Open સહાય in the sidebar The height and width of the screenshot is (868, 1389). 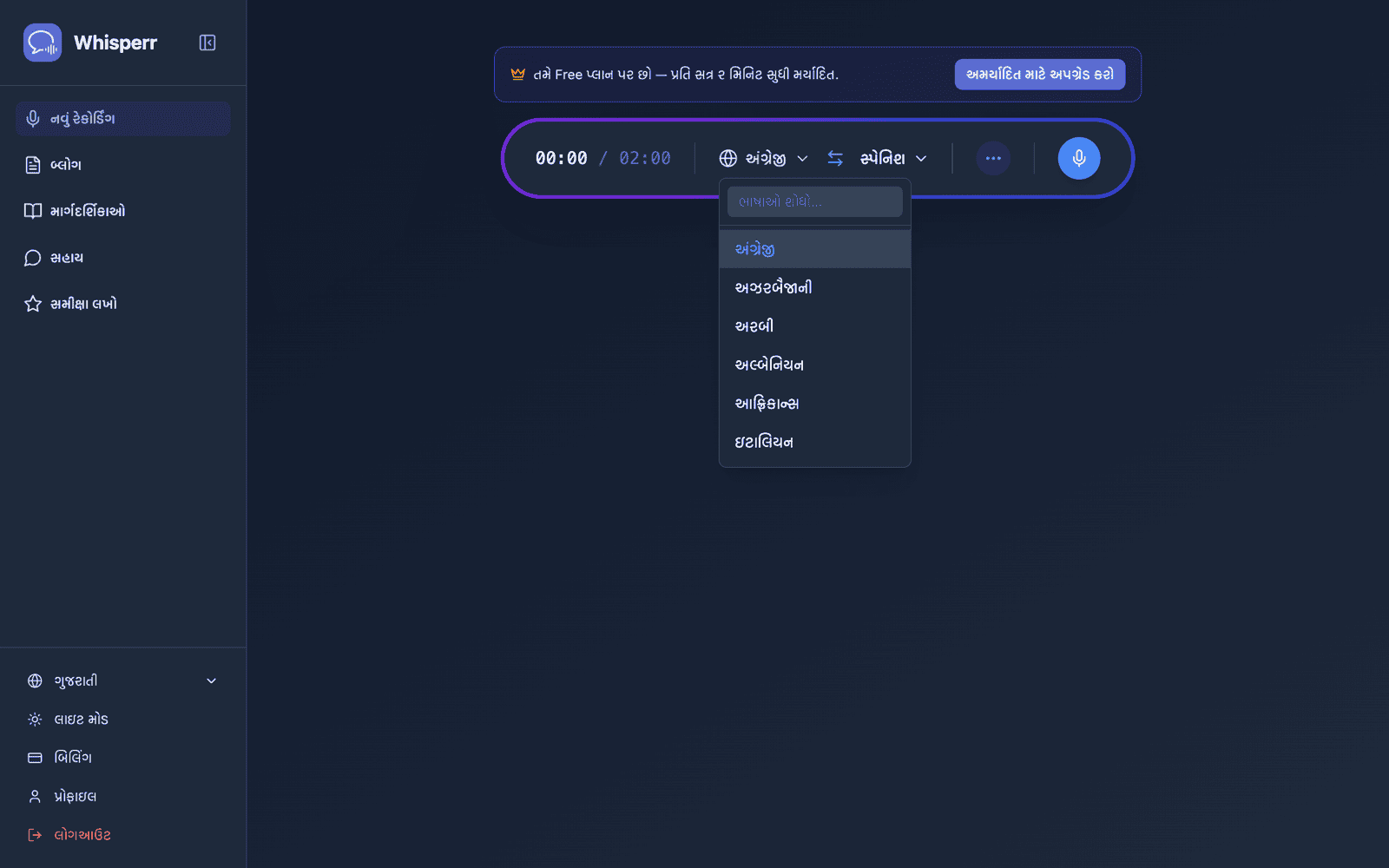[x=122, y=258]
